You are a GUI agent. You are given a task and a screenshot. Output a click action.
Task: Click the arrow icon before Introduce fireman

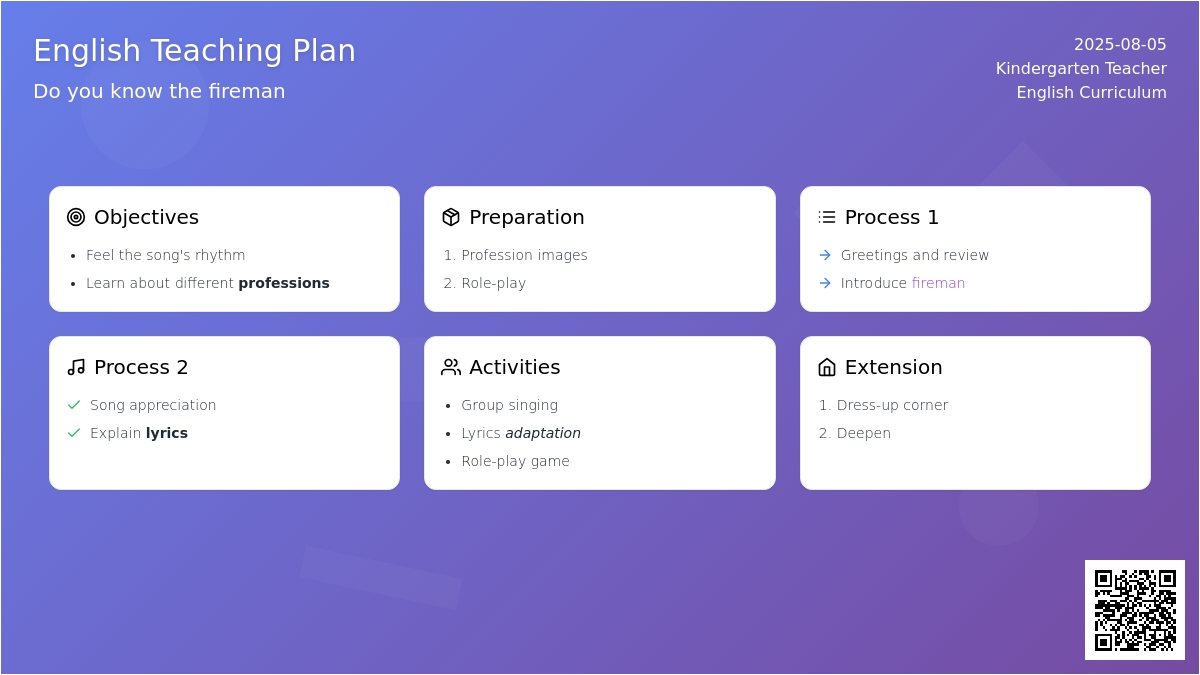coord(825,283)
